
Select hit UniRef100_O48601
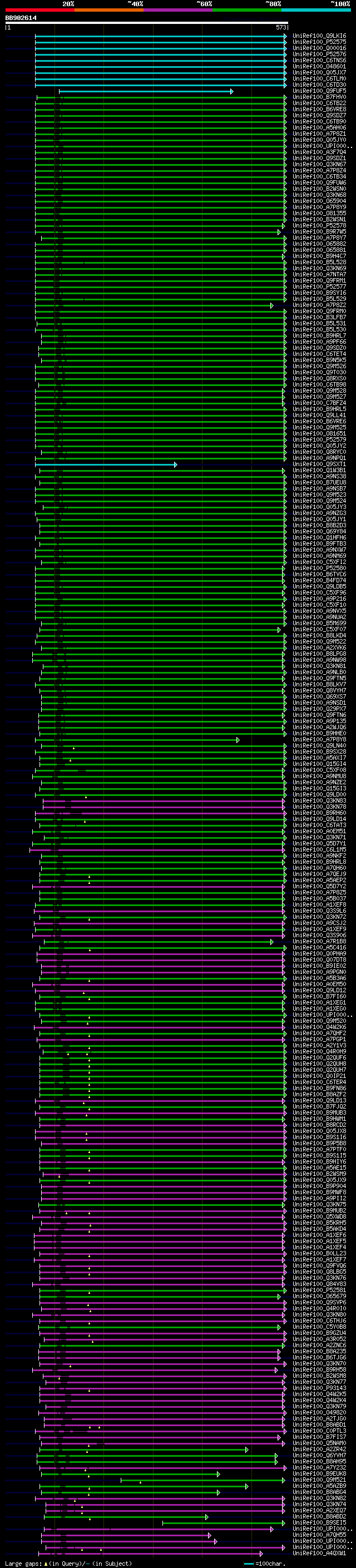click(x=319, y=66)
